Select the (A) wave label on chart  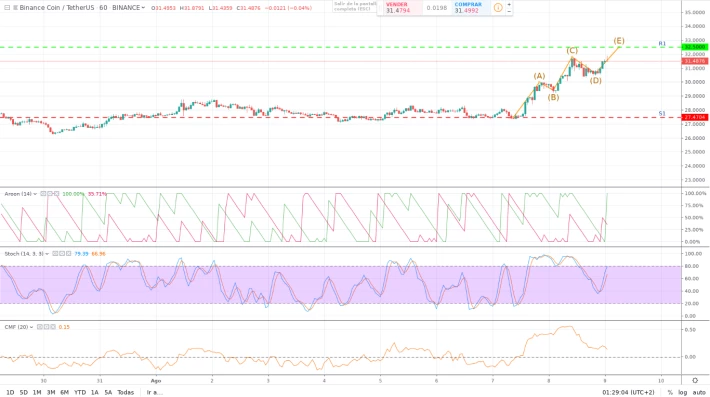[539, 76]
